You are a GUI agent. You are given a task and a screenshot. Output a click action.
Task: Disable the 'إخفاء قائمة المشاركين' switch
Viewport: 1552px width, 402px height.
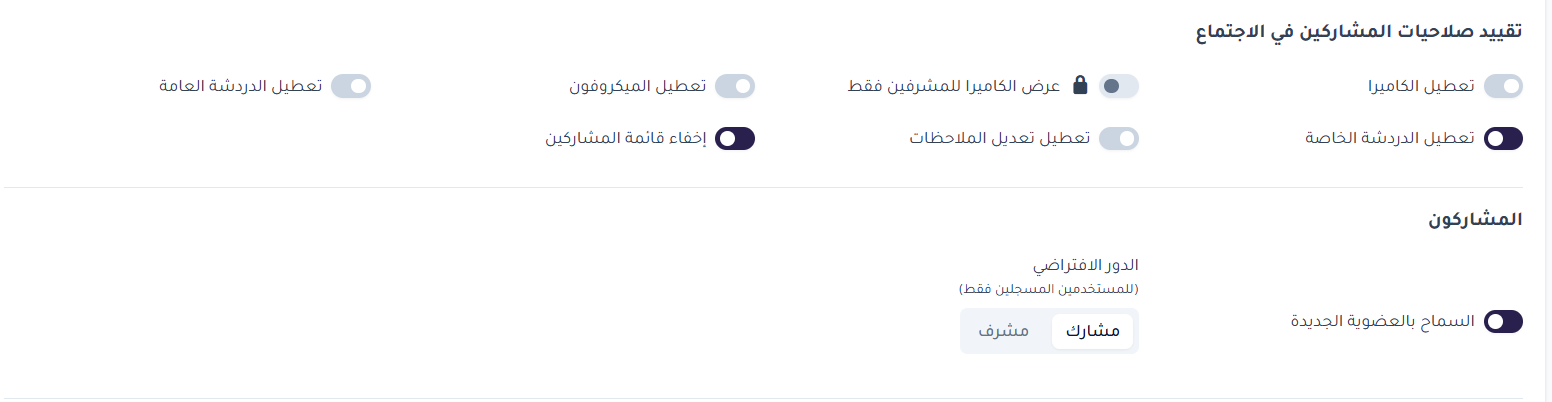(x=735, y=138)
